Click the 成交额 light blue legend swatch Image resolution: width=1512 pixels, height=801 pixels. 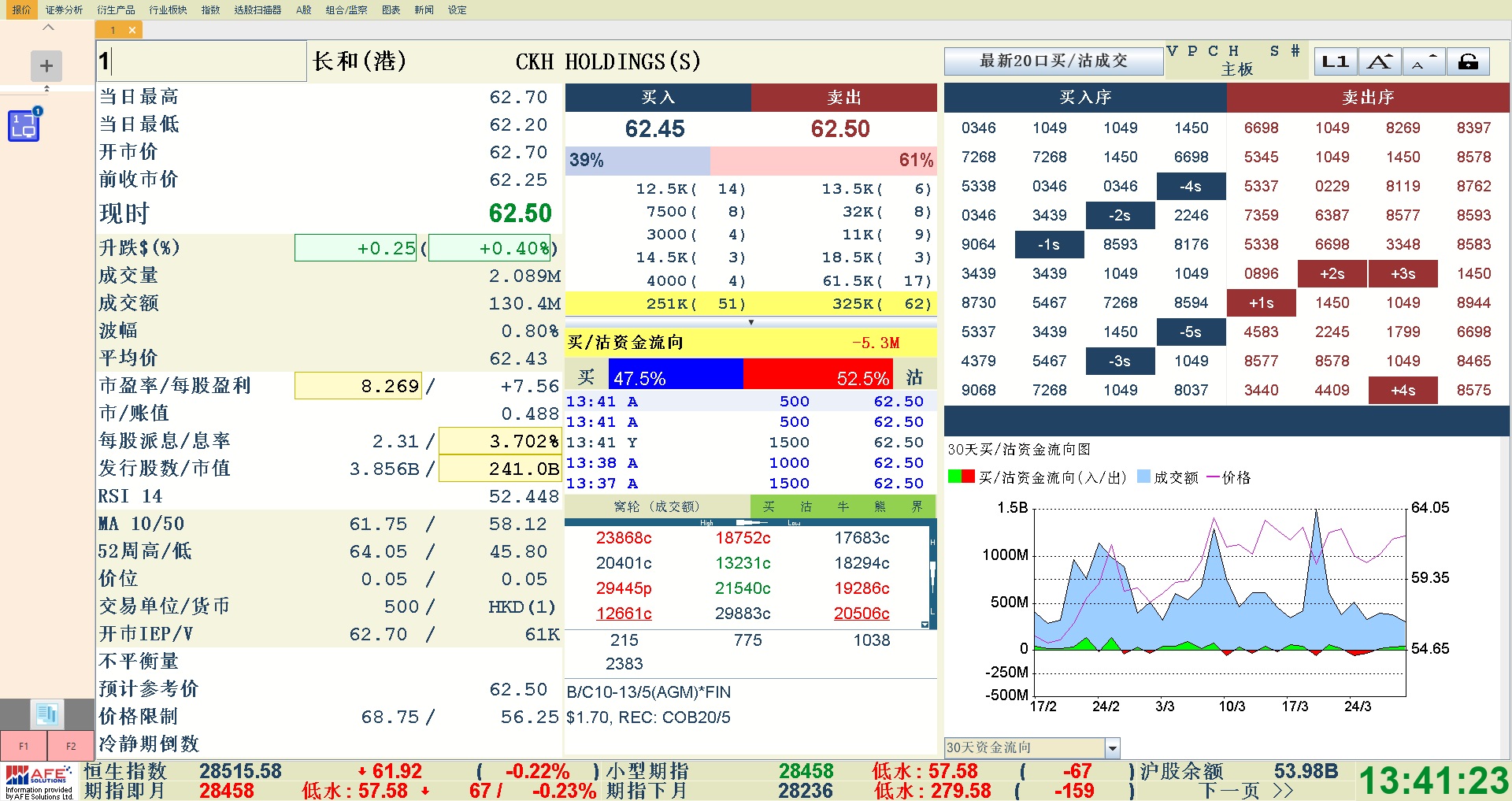pyautogui.click(x=1144, y=477)
